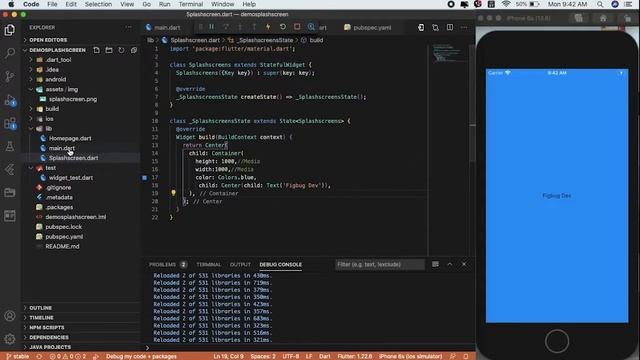
Task: Open Source Control view in activity bar
Action: (10, 76)
